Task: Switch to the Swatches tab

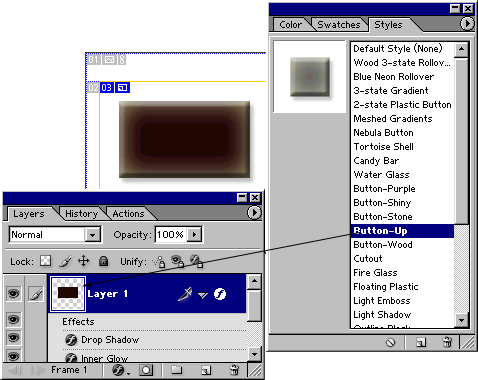Action: coord(339,25)
